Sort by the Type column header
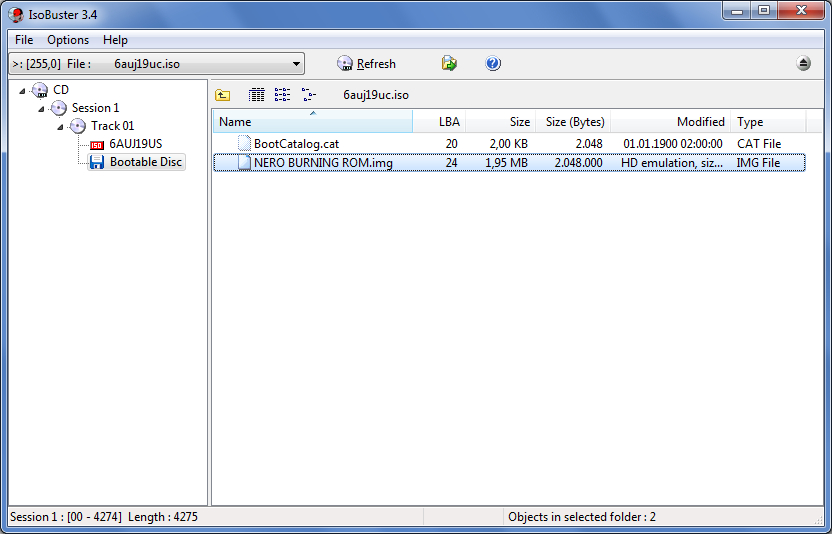Screen dimensions: 832x534 coord(768,122)
